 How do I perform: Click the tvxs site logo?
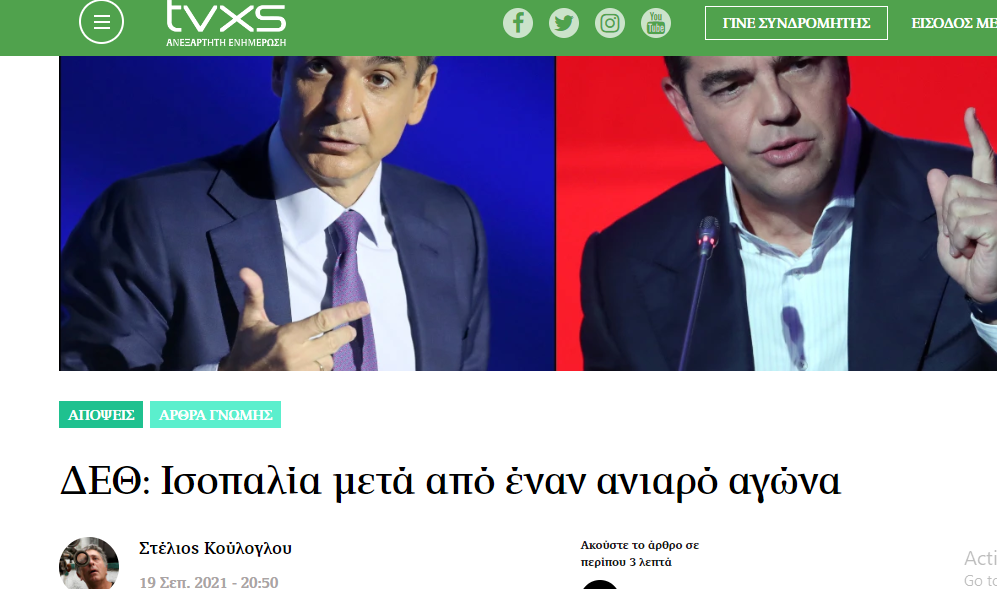pos(226,17)
